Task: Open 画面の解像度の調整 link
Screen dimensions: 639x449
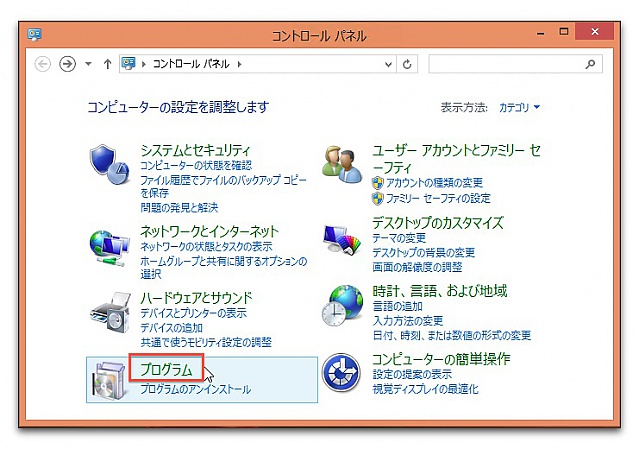Action: coord(417,267)
